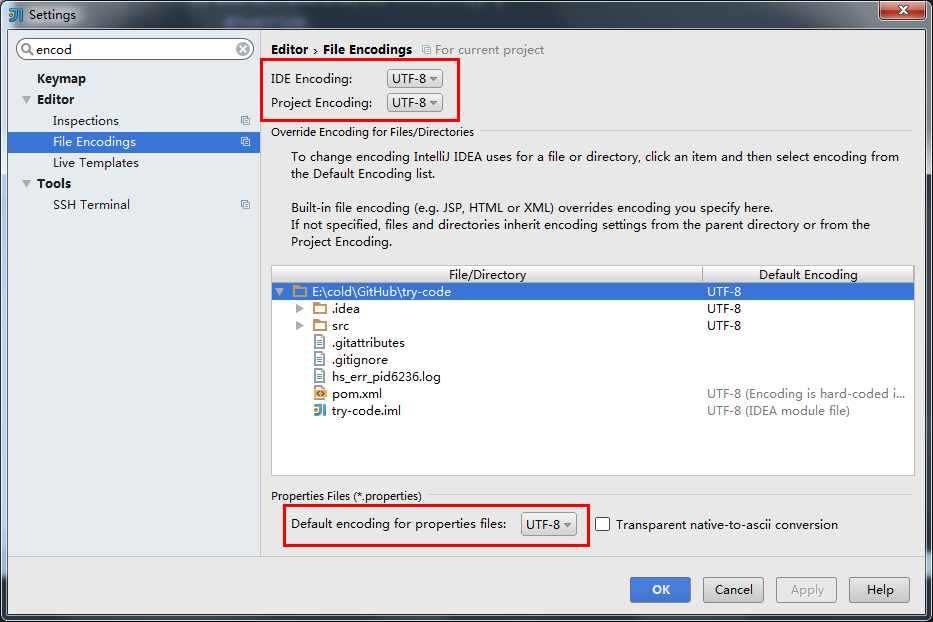Clear the search field with the X icon

[x=243, y=49]
